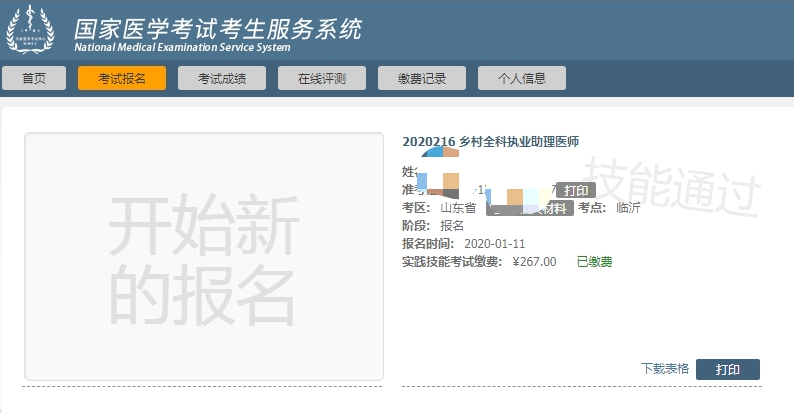Screen dimensions: 794x413
Task: Click the 开始新的报名 panel
Action: pos(203,256)
